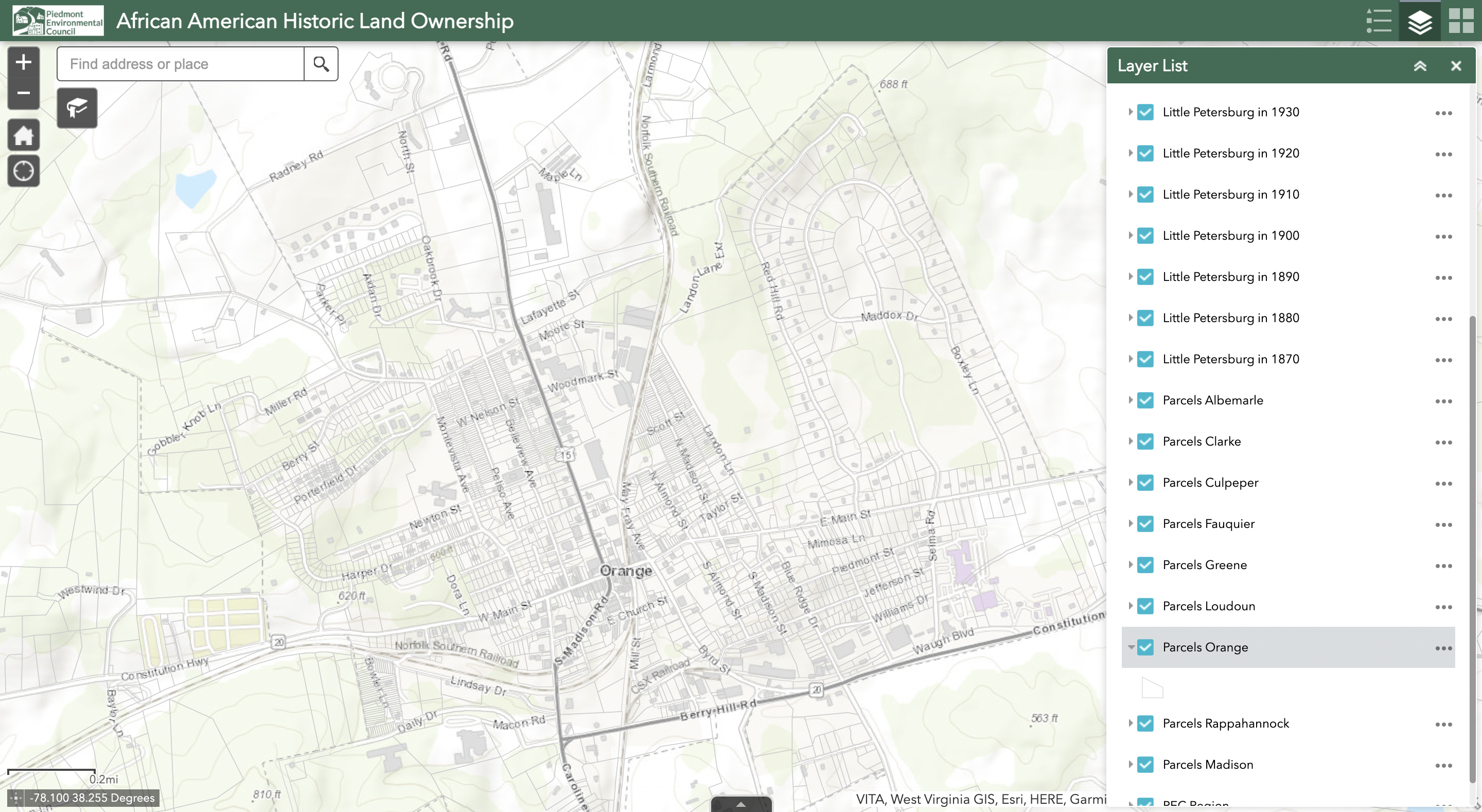
Task: Toggle Parcels Culpeper layer visibility
Action: click(1145, 483)
